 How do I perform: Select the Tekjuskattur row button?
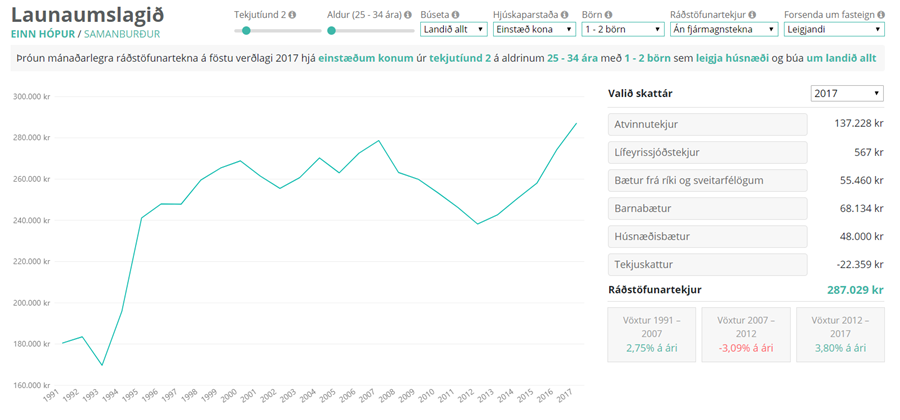pyautogui.click(x=707, y=265)
